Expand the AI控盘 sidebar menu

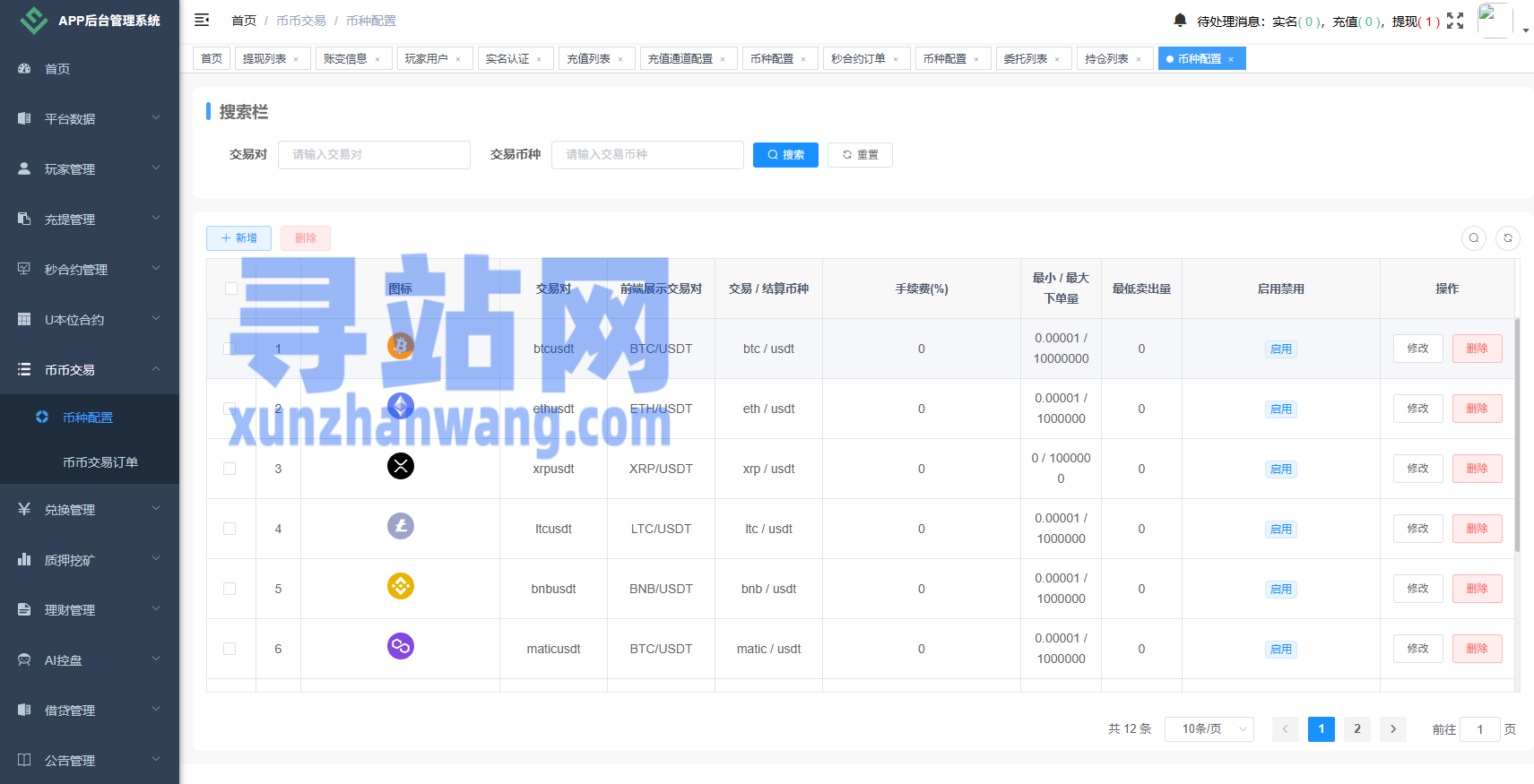pos(90,660)
